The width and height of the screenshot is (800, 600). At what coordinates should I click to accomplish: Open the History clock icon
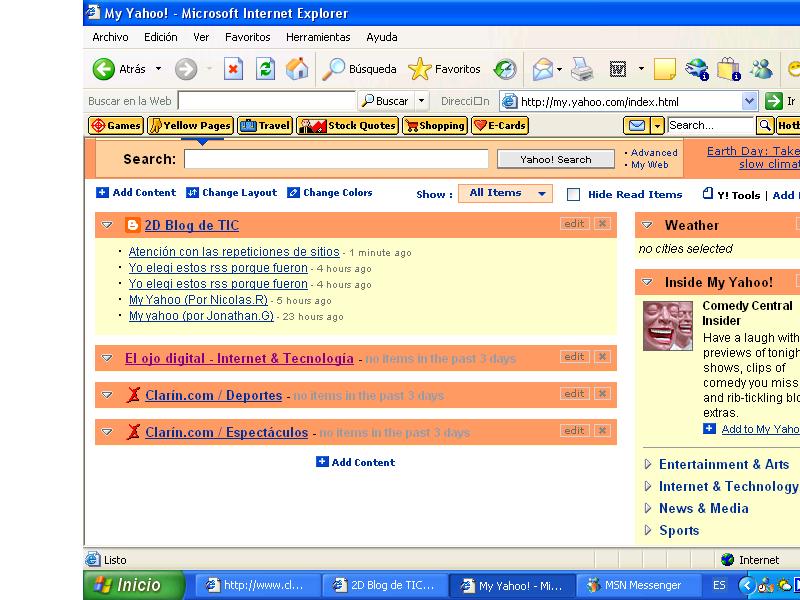505,69
